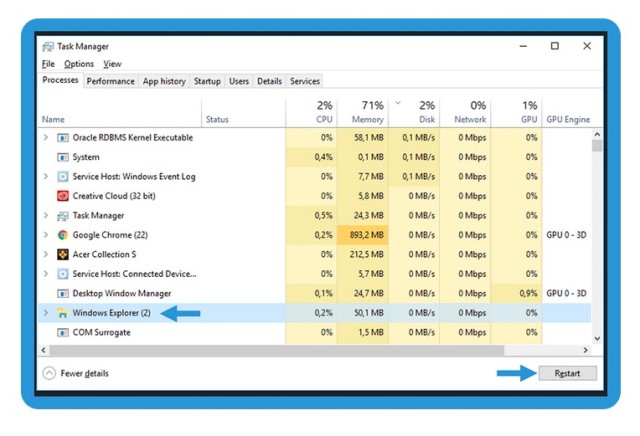Click the Task Manager title bar icon
The height and width of the screenshot is (436, 640).
click(x=48, y=47)
